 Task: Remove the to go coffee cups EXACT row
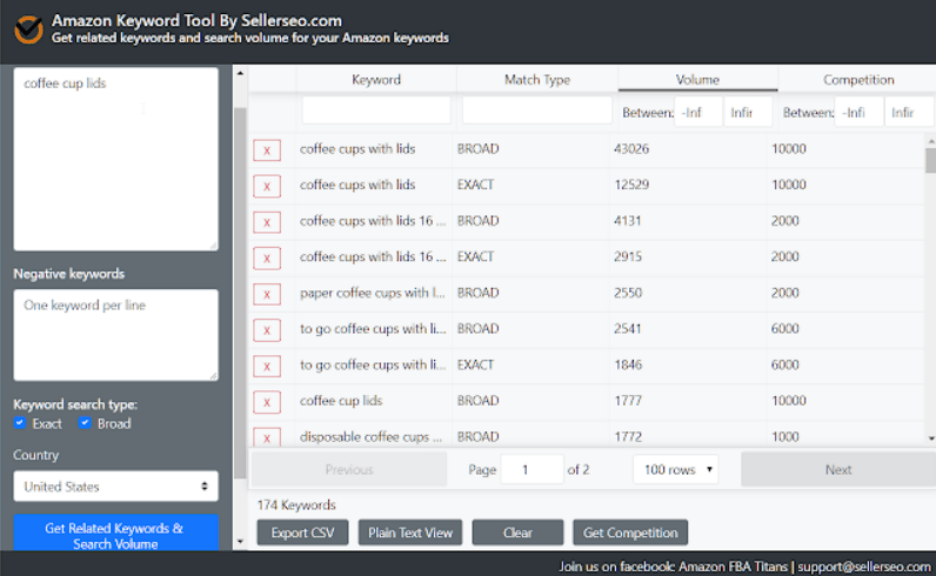(267, 366)
